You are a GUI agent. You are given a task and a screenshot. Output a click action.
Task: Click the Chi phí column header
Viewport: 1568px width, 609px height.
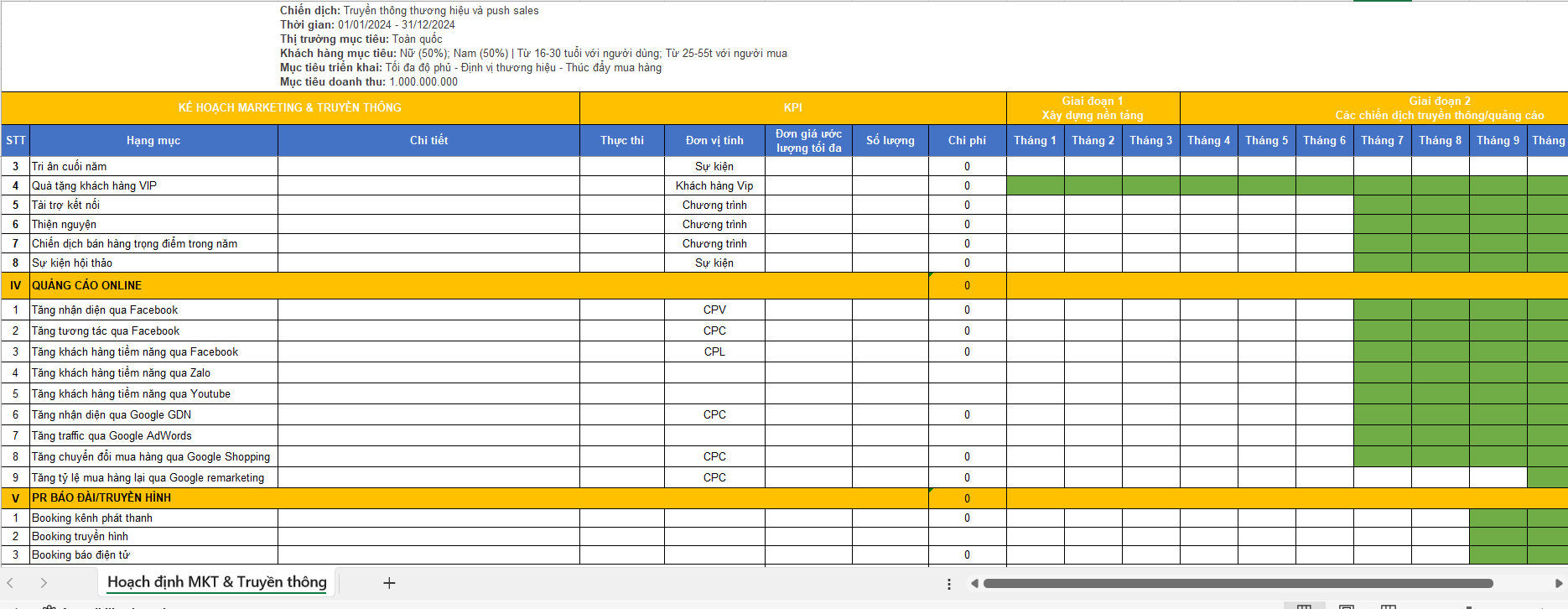coord(967,141)
